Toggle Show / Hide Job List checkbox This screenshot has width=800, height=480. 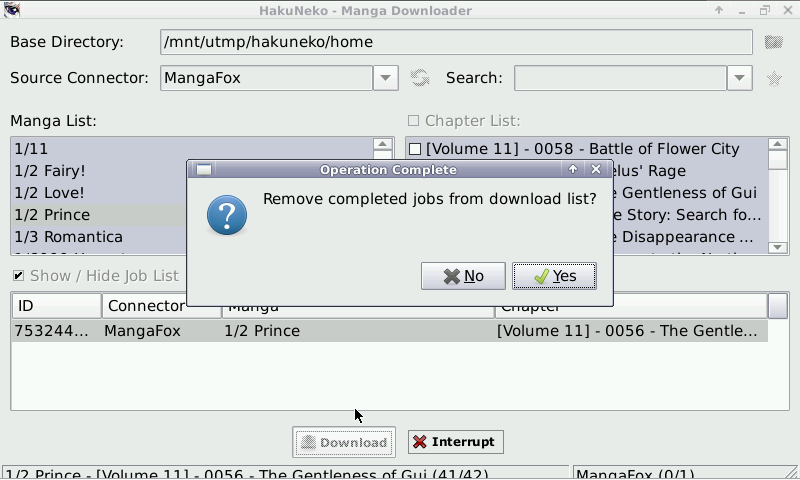18,276
